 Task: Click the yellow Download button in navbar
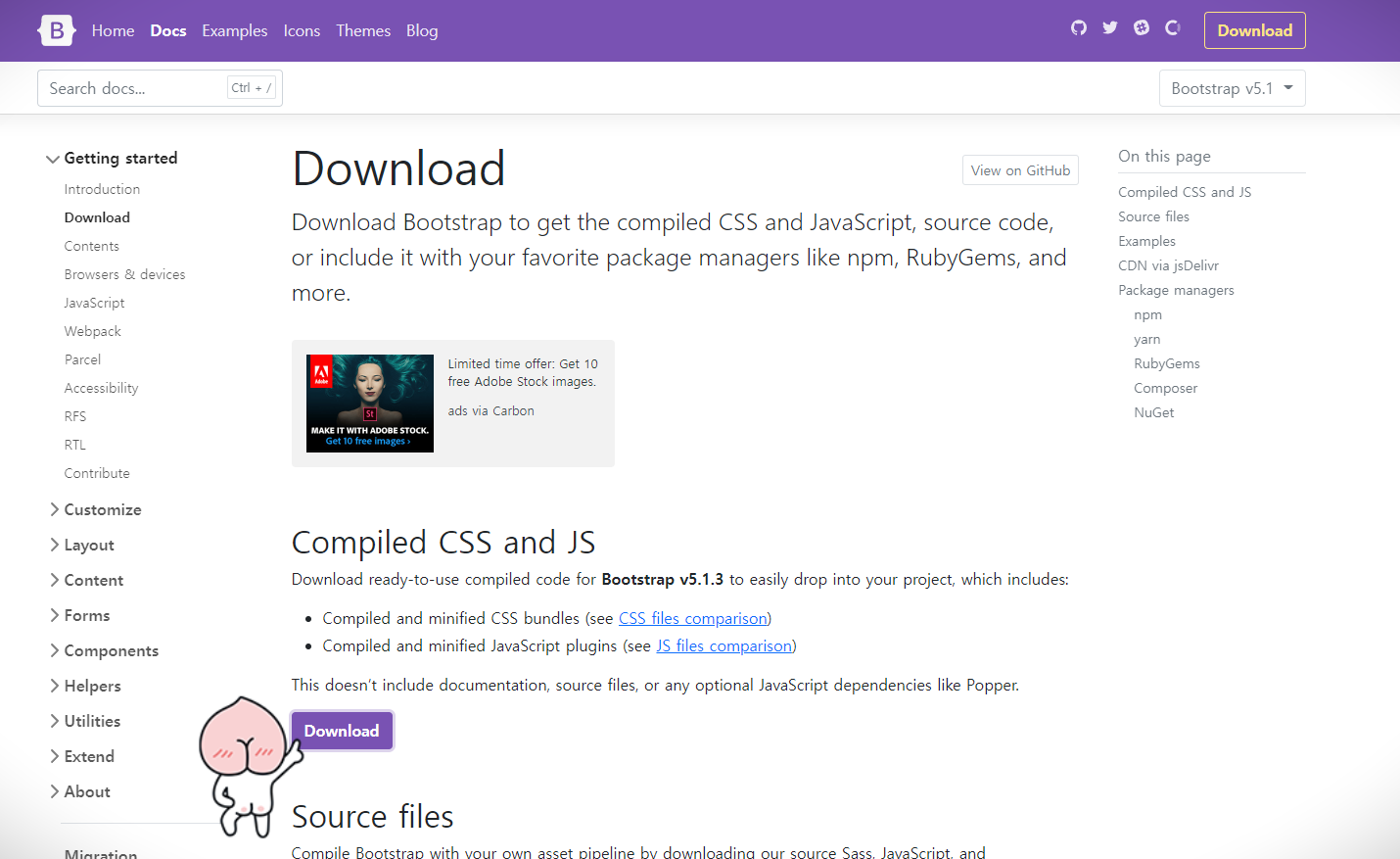click(1254, 30)
